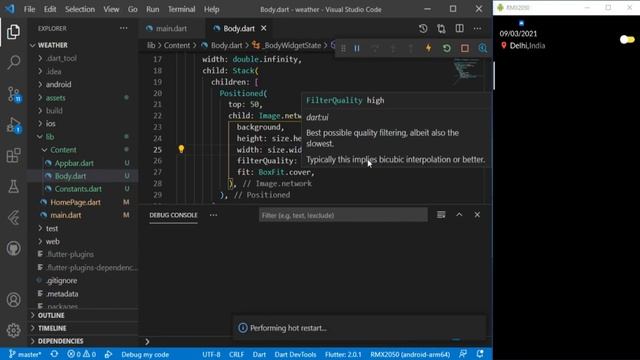Click the lightbulb code action on line 25
This screenshot has height=360, width=640.
pyautogui.click(x=181, y=149)
